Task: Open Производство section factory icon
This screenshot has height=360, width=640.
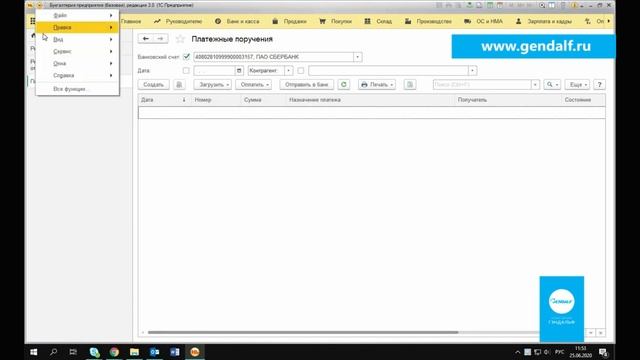Action: [x=408, y=21]
